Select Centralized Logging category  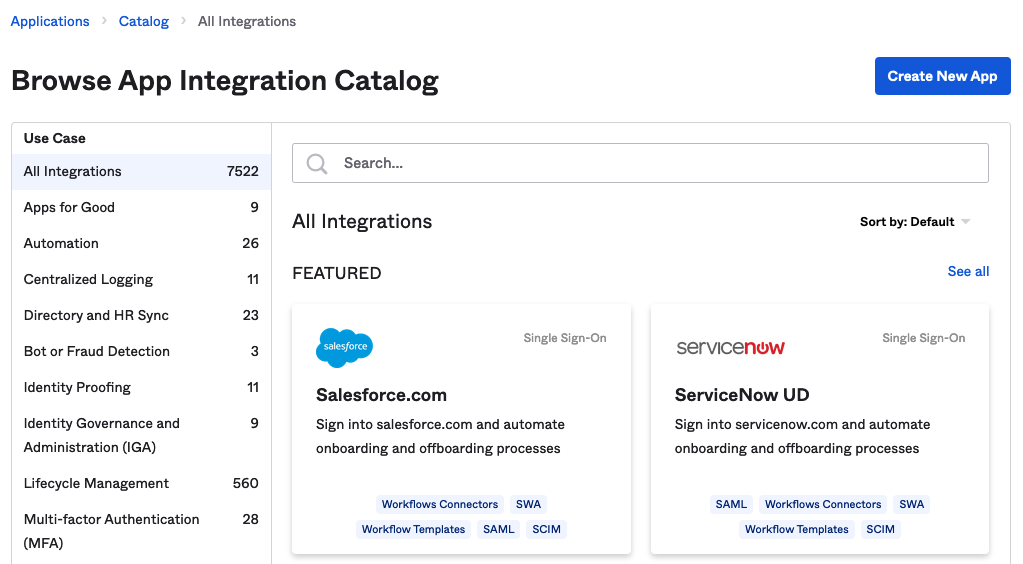tap(142, 279)
